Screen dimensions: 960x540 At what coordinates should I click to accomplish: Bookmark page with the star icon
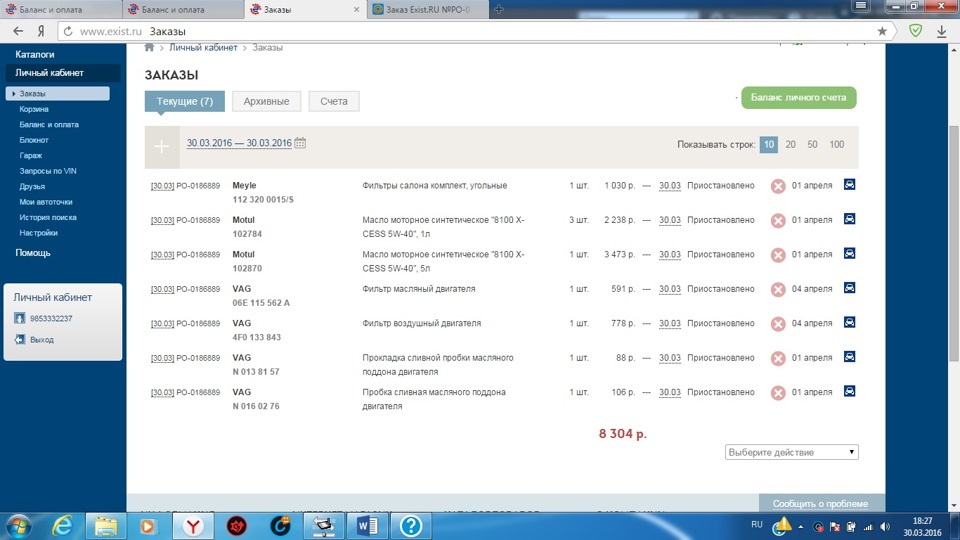pyautogui.click(x=882, y=31)
